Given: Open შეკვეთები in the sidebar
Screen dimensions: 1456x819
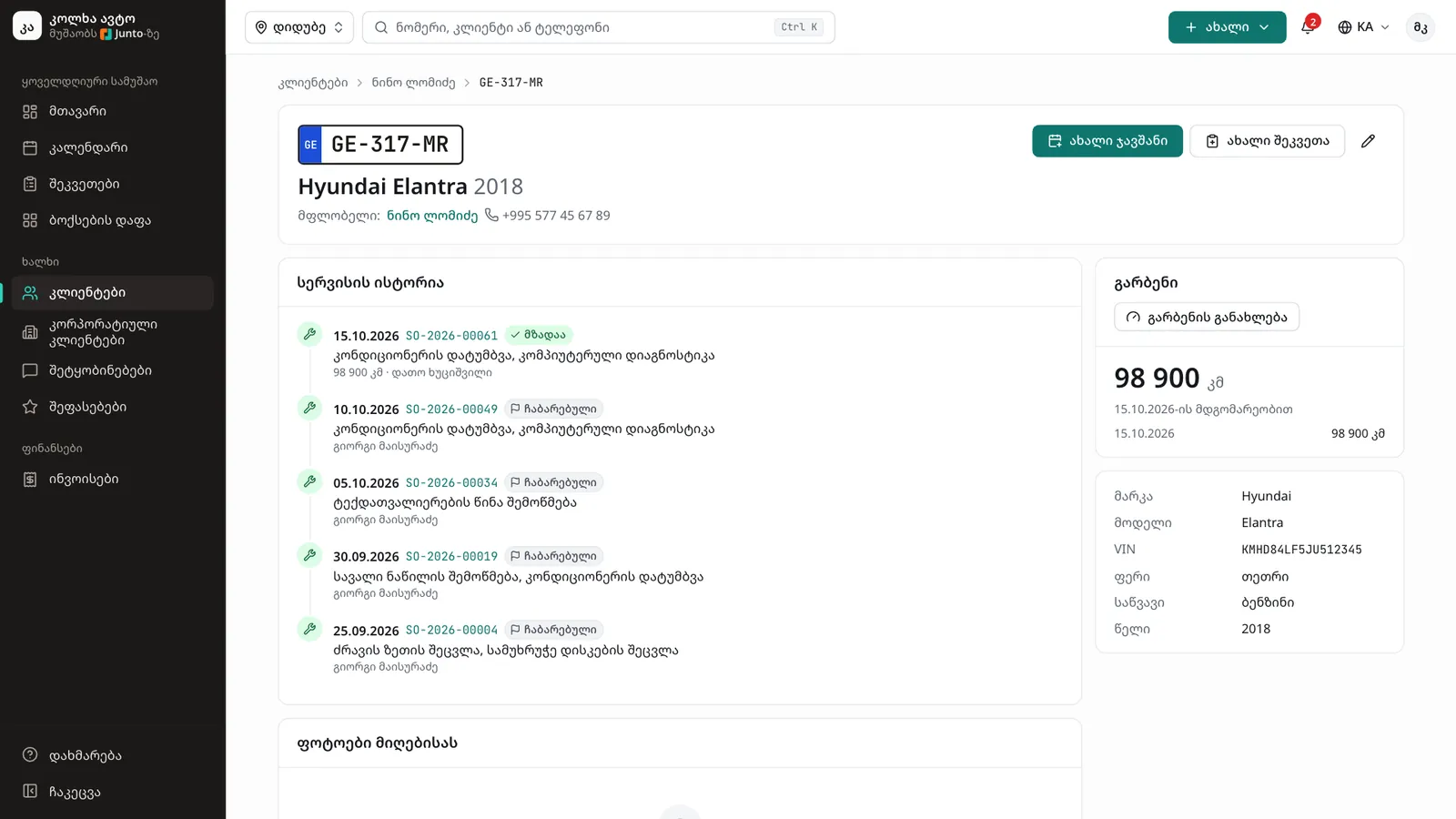Looking at the screenshot, I should [113, 184].
